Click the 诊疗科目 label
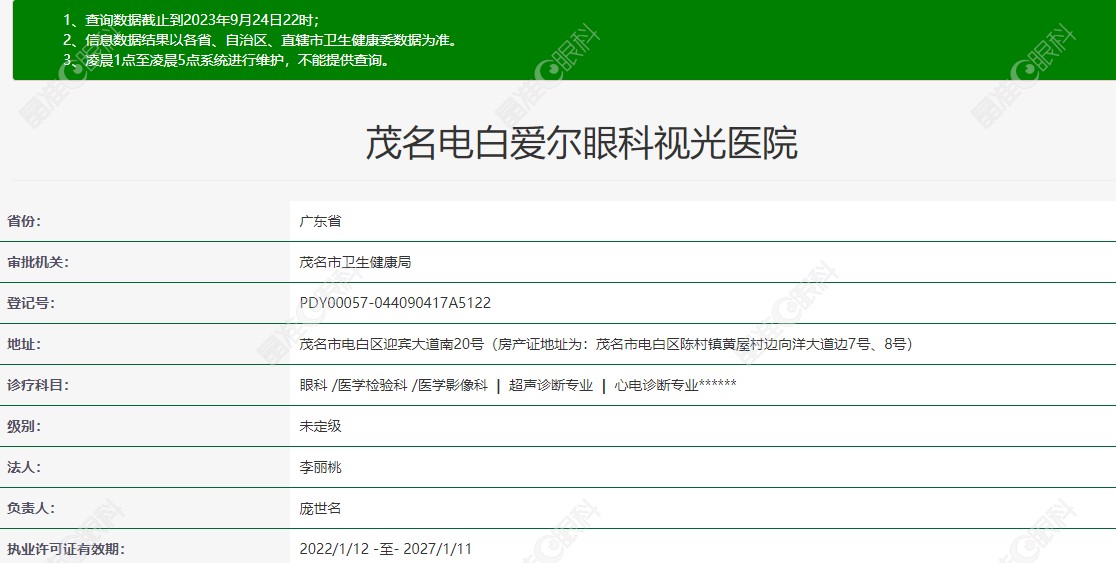Viewport: 1116px width, 563px height. (x=38, y=385)
